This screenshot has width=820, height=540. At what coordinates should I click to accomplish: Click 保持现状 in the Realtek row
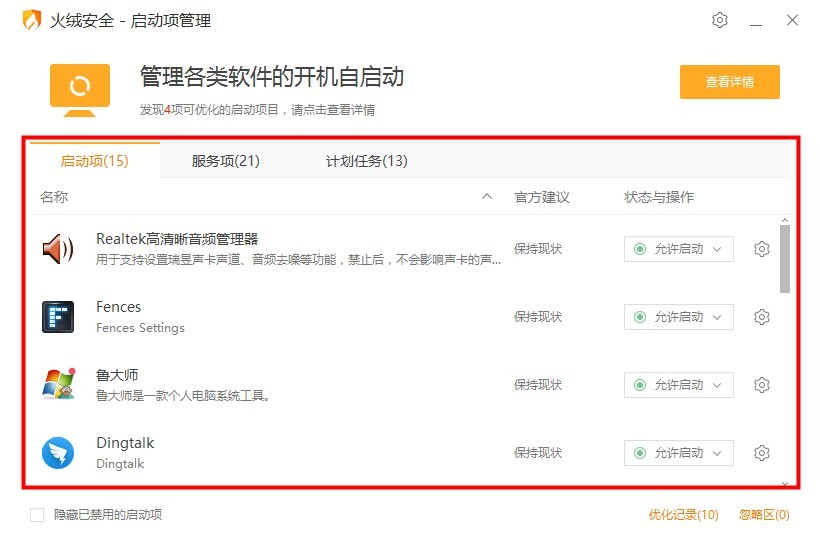point(538,249)
